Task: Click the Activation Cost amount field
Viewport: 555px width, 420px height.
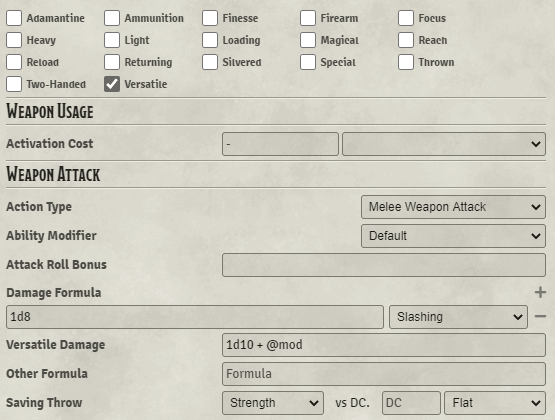Action: click(x=280, y=144)
